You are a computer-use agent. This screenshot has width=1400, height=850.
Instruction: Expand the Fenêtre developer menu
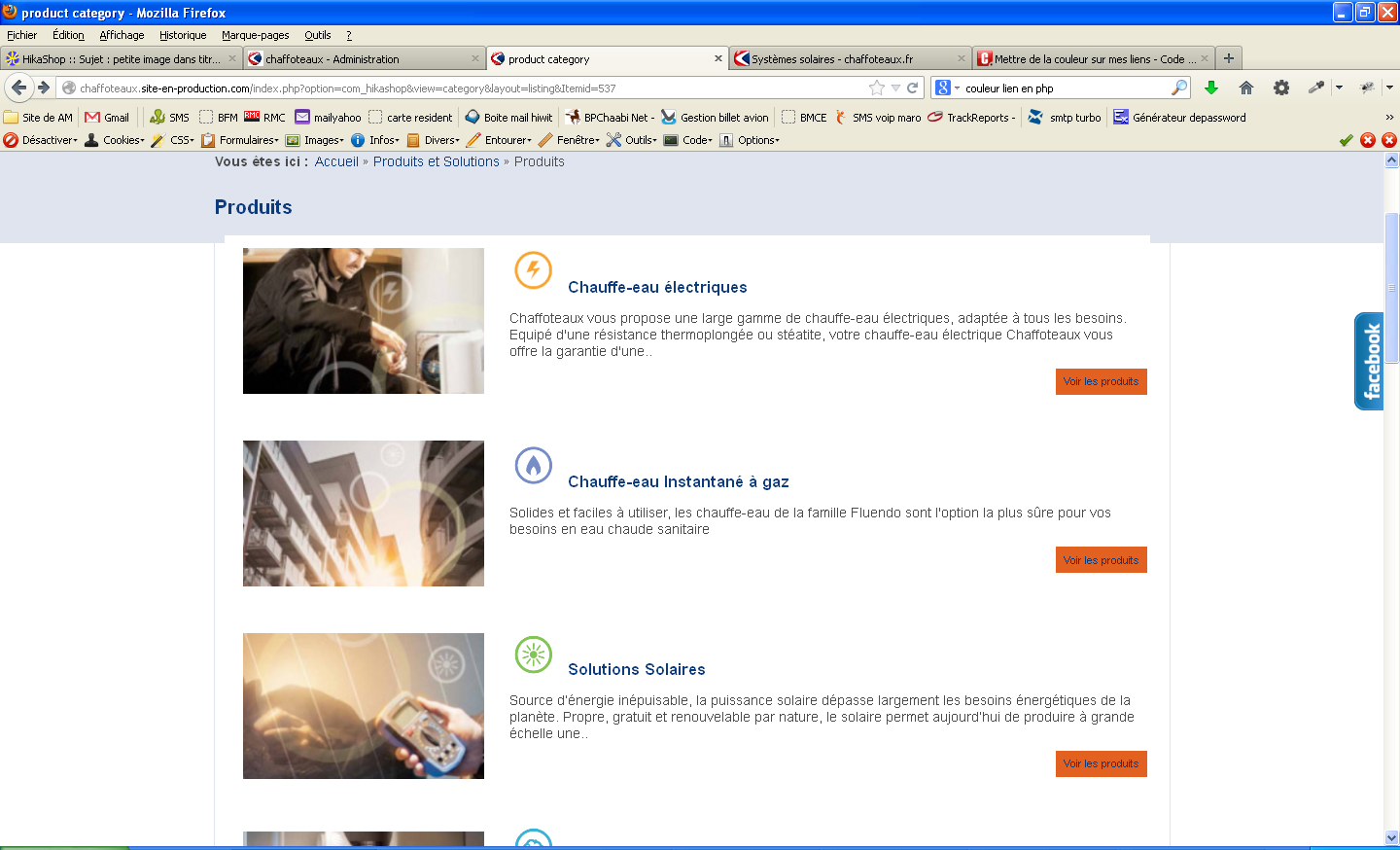(x=570, y=140)
